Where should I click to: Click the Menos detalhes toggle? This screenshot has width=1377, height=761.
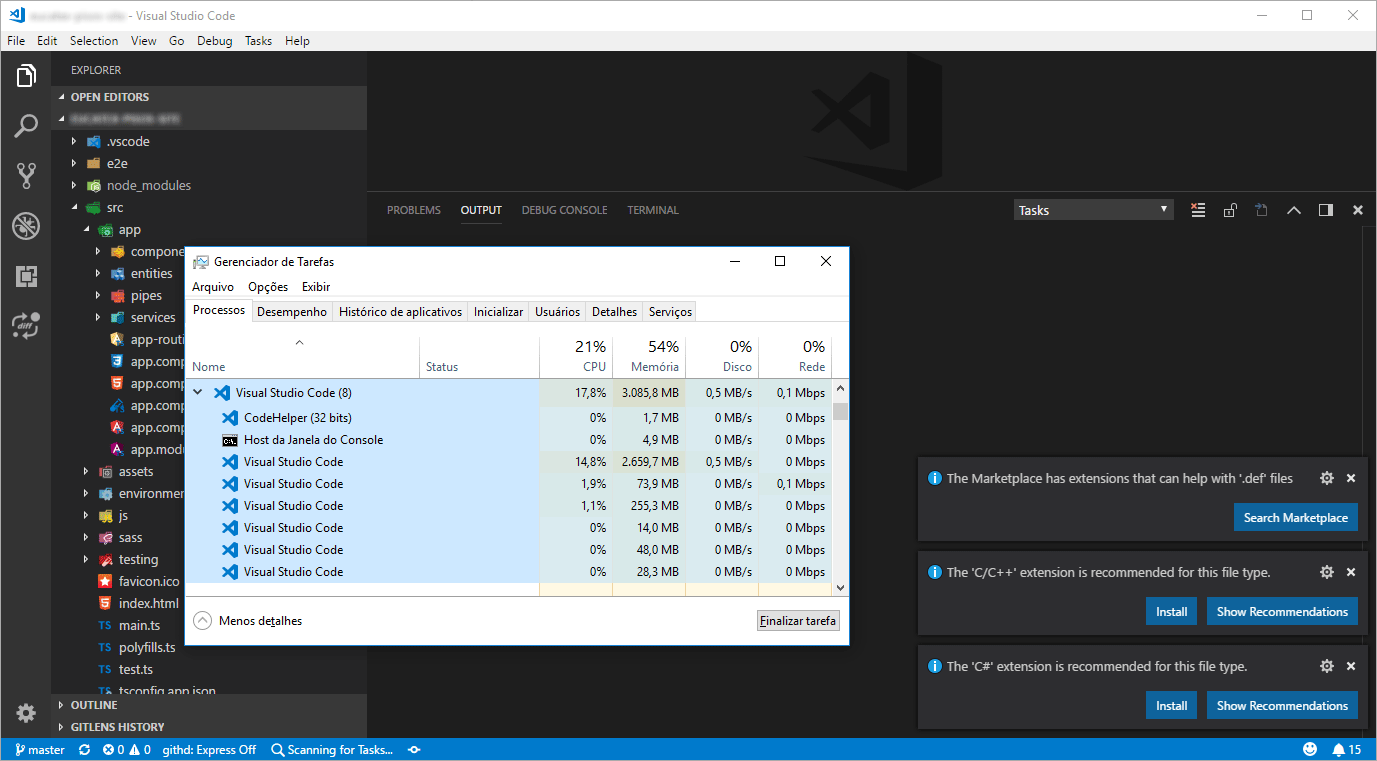tap(248, 621)
